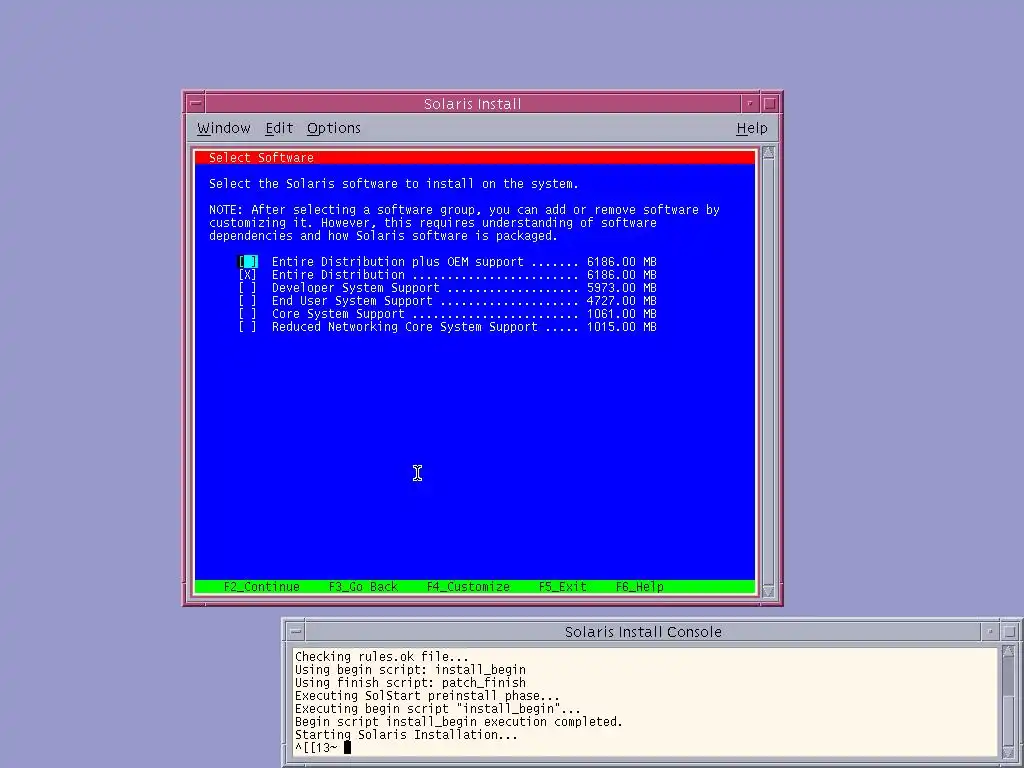The image size is (1024, 768).
Task: Check End User System Support option
Action: pyautogui.click(x=248, y=301)
